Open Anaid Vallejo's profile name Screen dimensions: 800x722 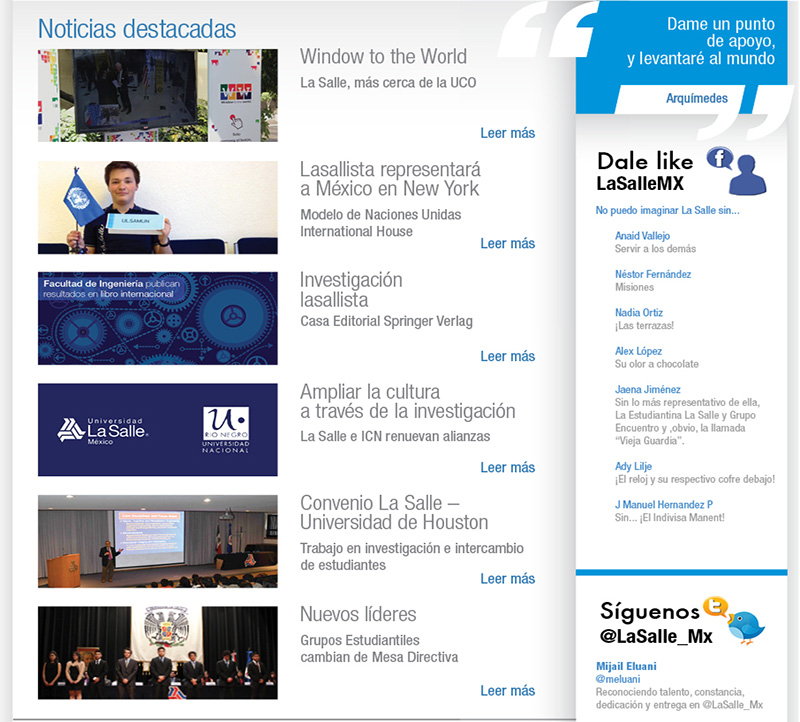pos(642,236)
